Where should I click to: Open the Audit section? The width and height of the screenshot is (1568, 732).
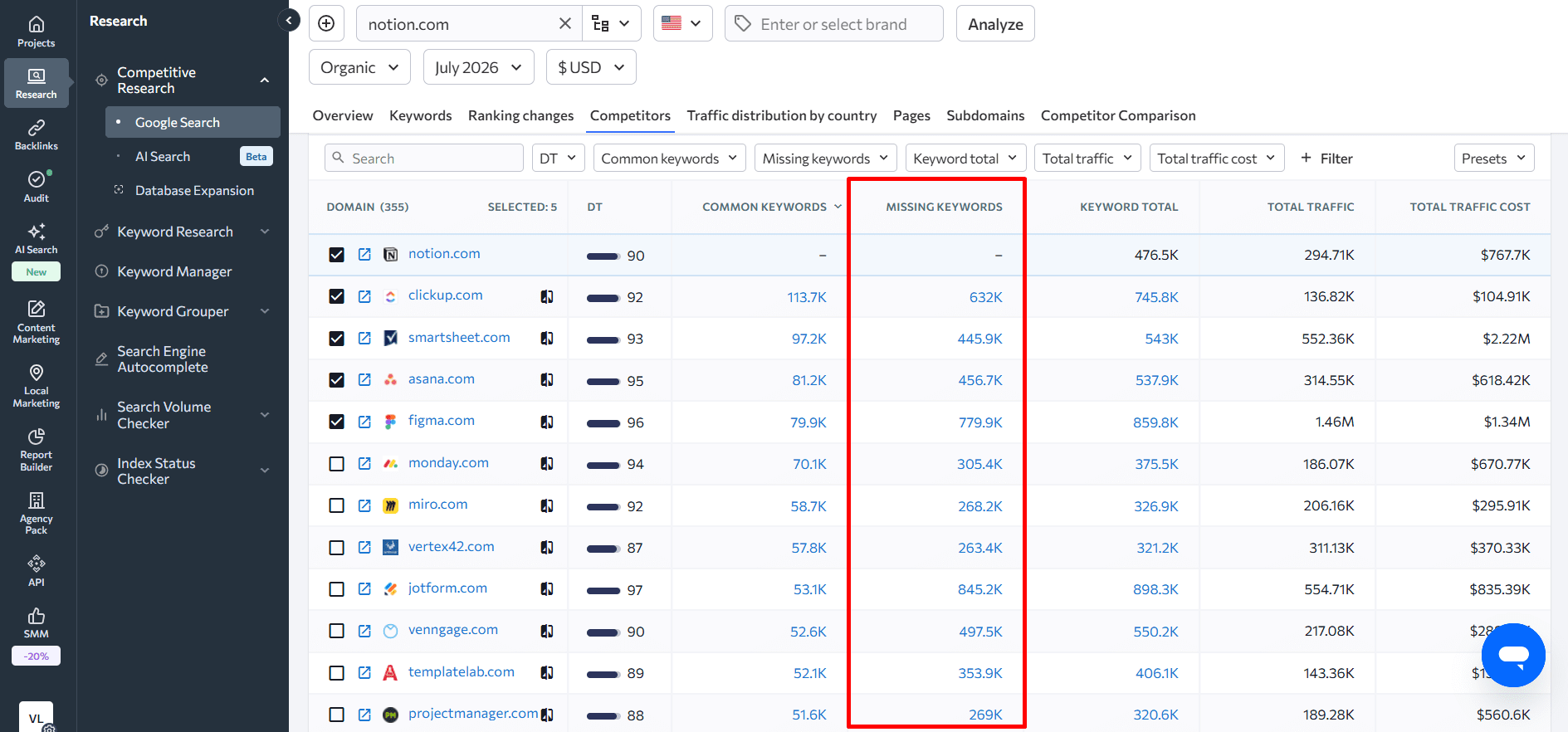(x=36, y=187)
